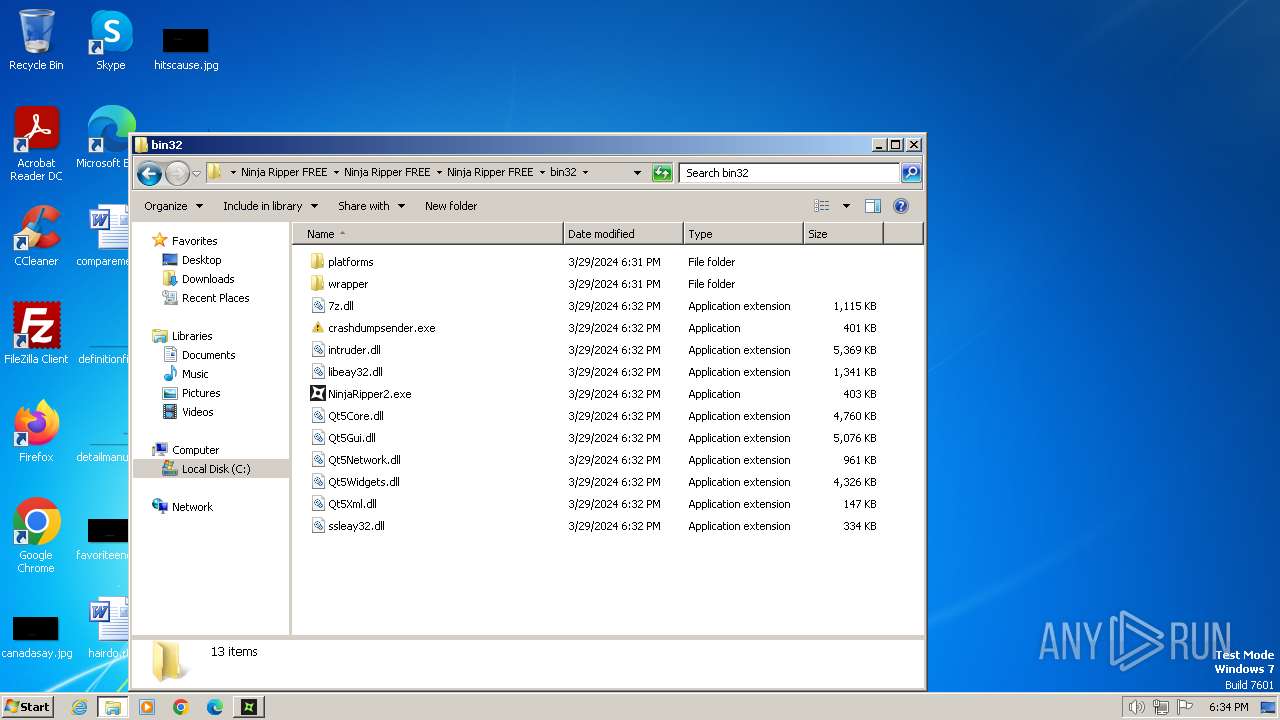Open the Start menu
The width and height of the screenshot is (1280, 720).
[x=27, y=707]
